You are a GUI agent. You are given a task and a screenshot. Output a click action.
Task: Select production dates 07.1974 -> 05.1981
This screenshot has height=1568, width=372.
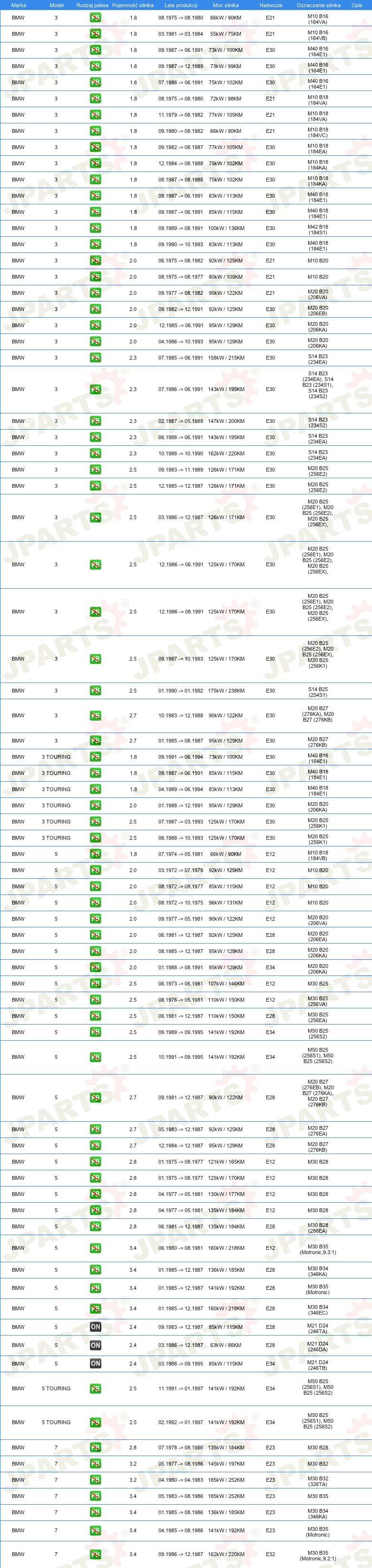[181, 854]
